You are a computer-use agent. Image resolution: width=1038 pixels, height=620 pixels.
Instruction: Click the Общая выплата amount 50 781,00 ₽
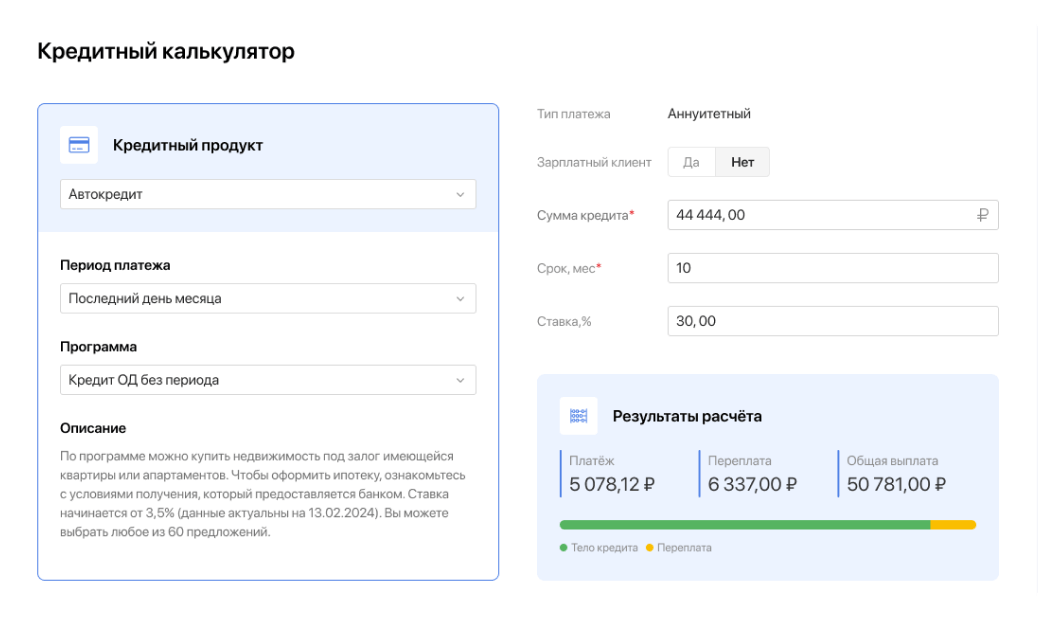pyautogui.click(x=896, y=485)
